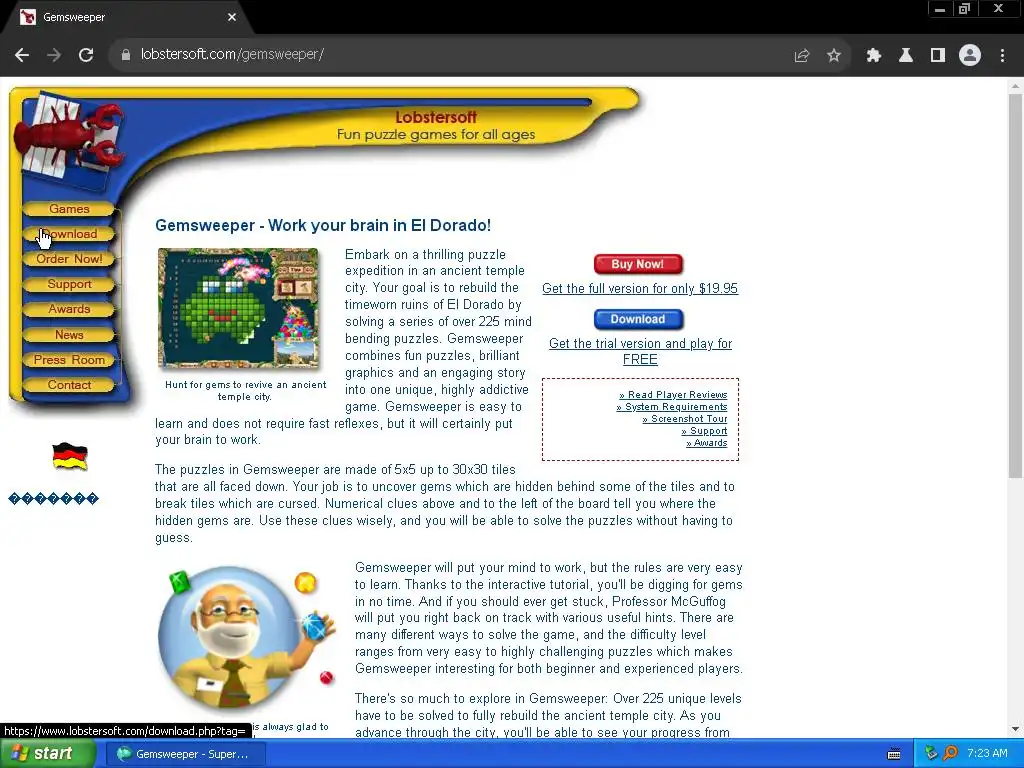1024x768 pixels.
Task: Click the German flag language icon
Action: tap(70, 456)
